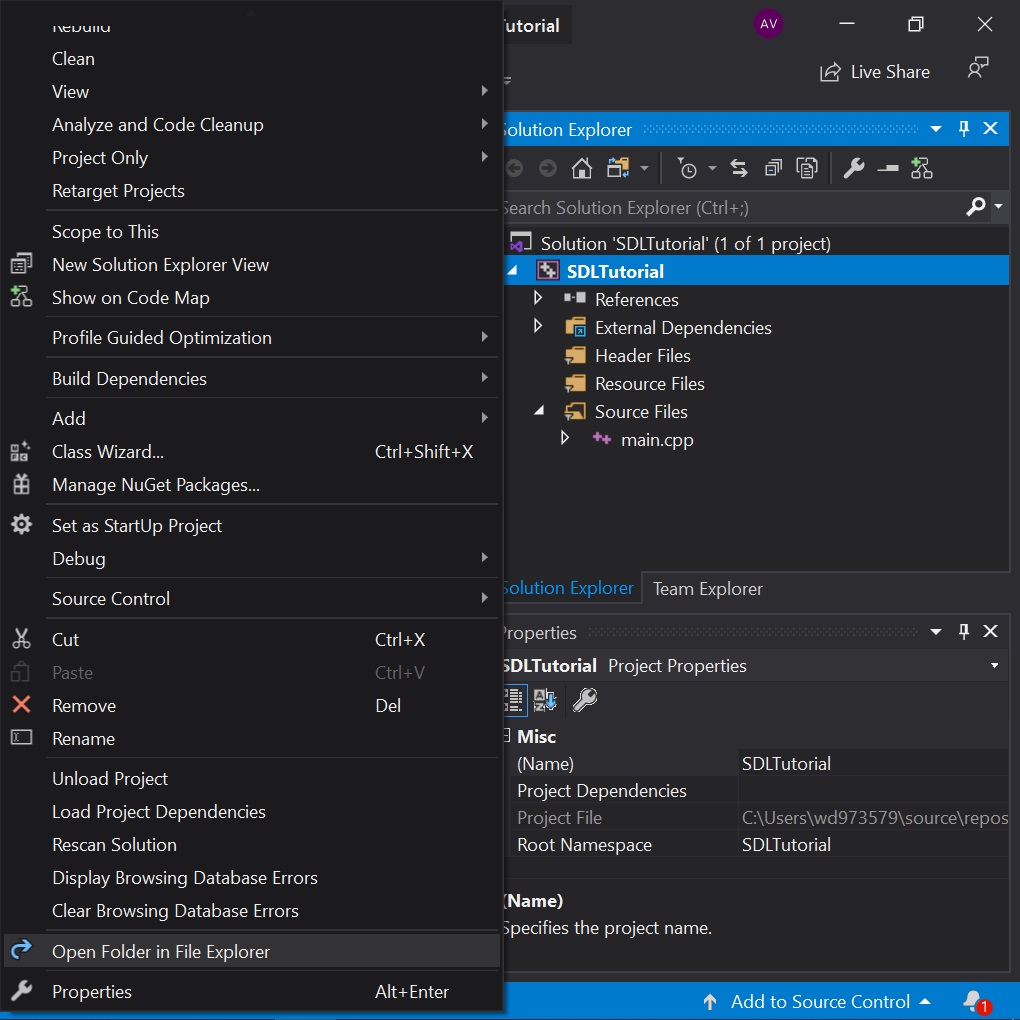Click the (Name) value SDLTutorial field
The width and height of the screenshot is (1020, 1020).
[874, 763]
